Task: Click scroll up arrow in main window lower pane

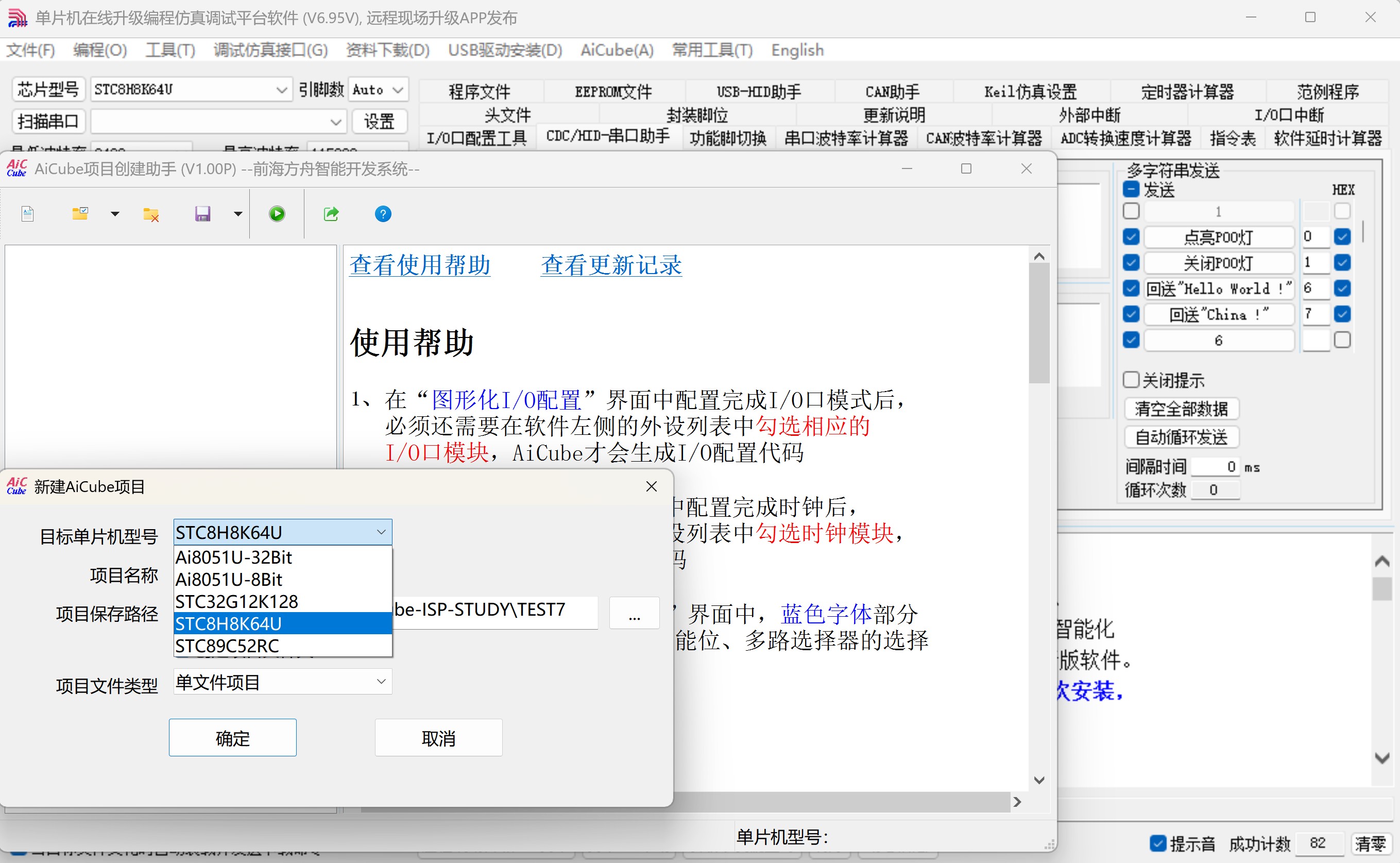Action: click(1382, 561)
